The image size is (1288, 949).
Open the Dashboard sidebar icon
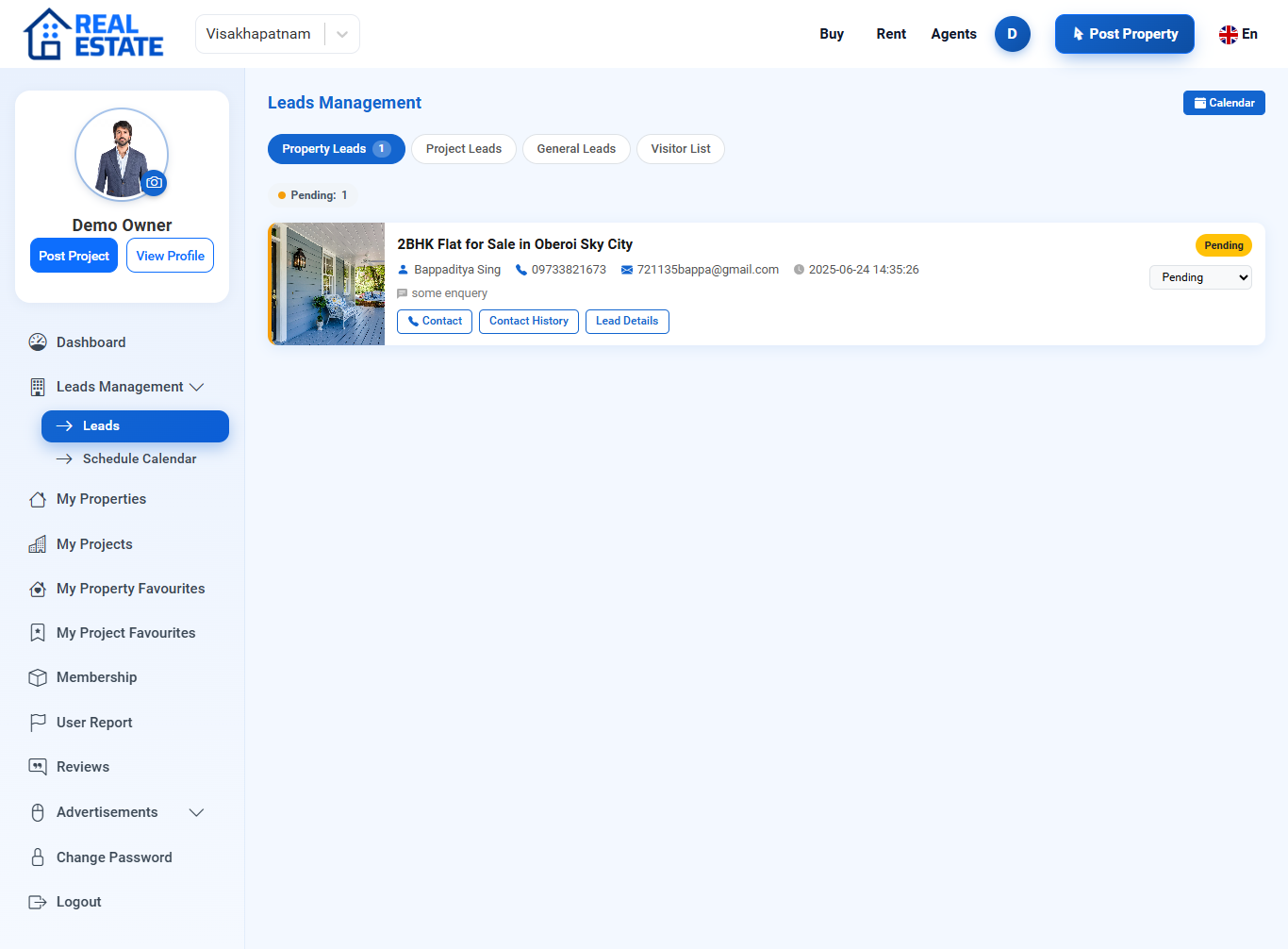[x=38, y=342]
